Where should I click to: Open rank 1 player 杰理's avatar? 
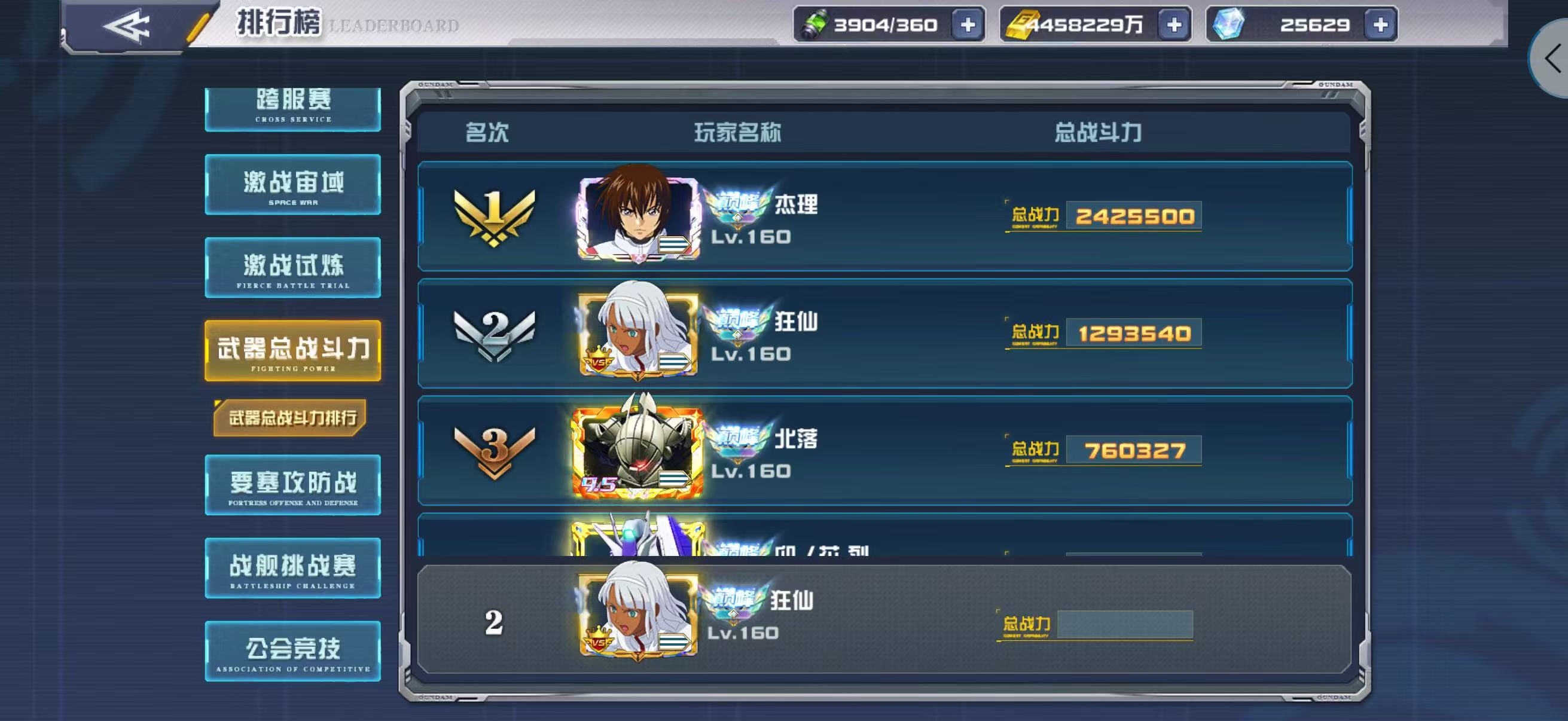pos(637,215)
